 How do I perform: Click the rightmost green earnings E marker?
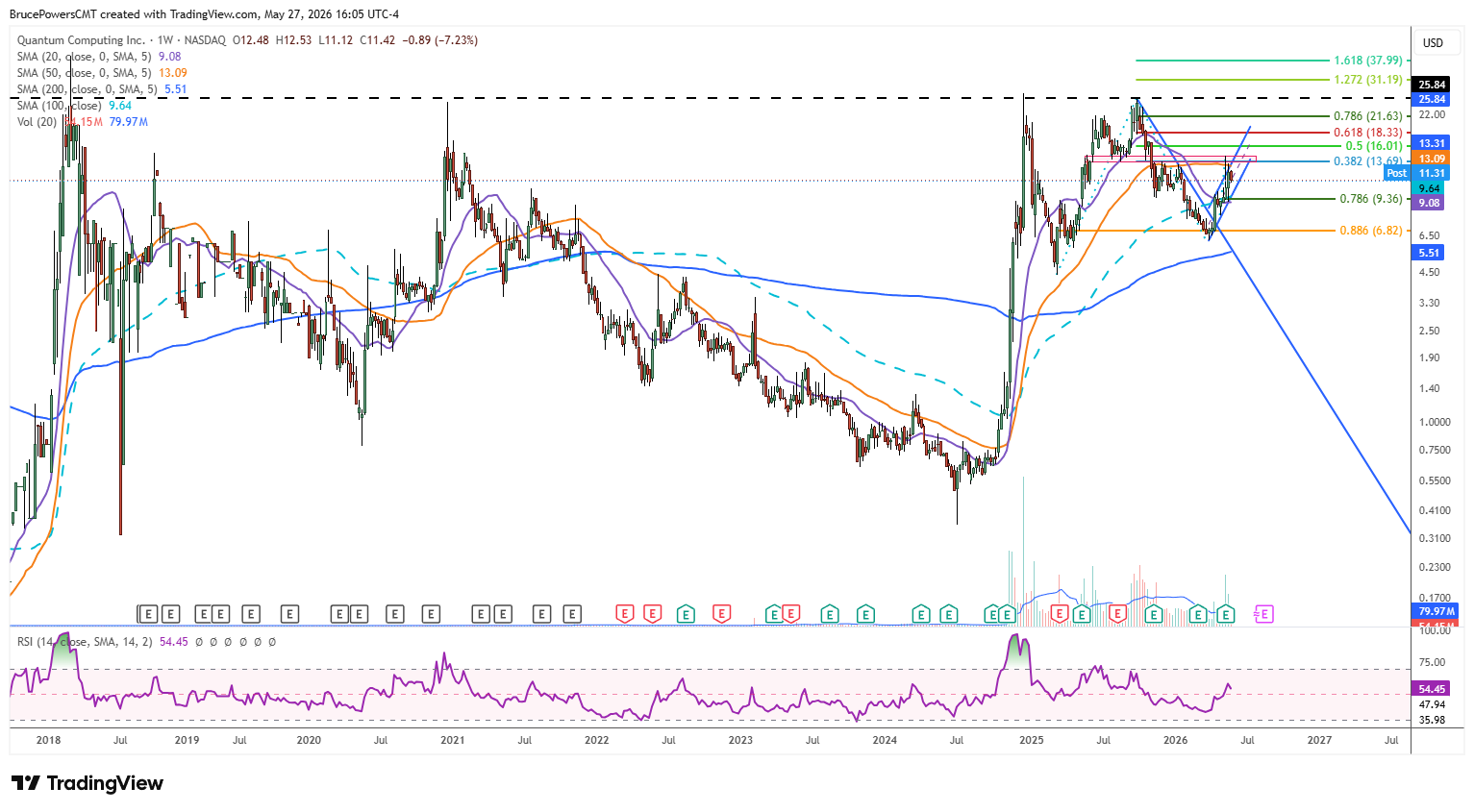[x=1225, y=614]
